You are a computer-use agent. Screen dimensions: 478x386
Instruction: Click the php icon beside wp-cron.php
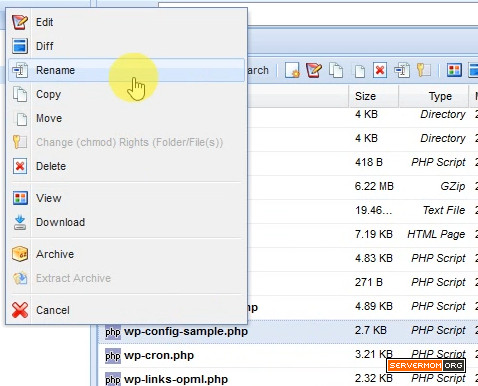[x=113, y=356]
